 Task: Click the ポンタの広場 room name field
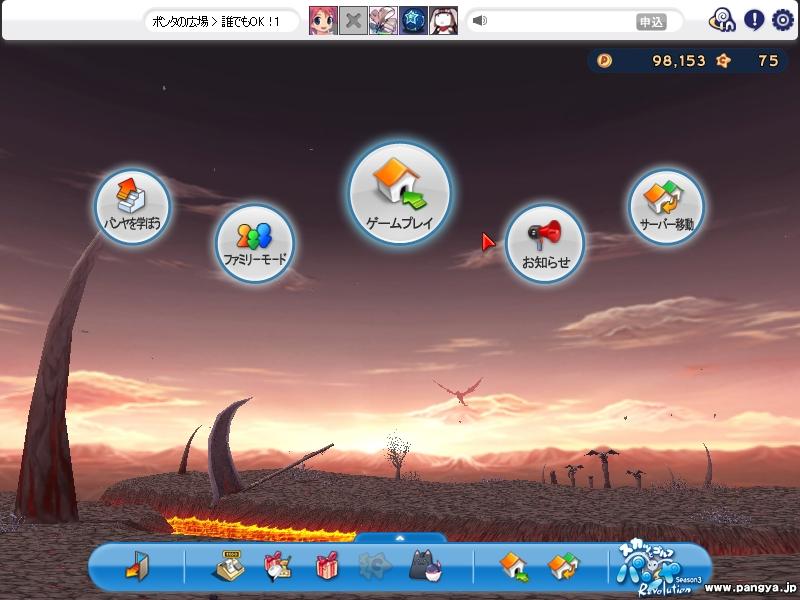[x=222, y=21]
